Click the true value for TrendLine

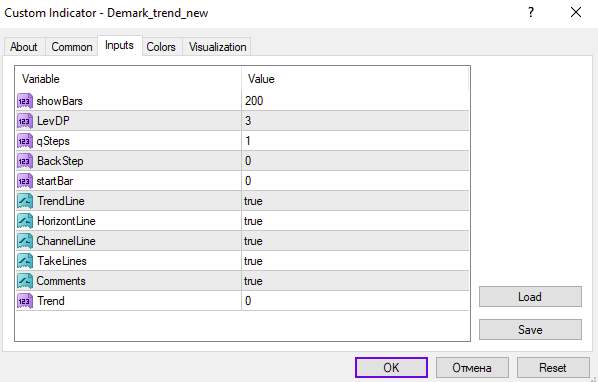tap(253, 201)
